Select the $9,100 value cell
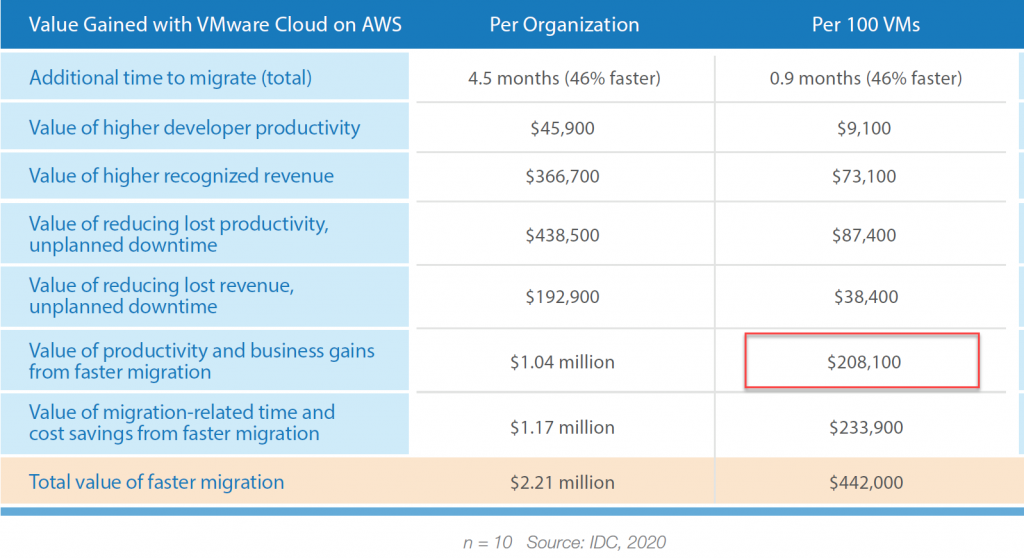 point(865,128)
